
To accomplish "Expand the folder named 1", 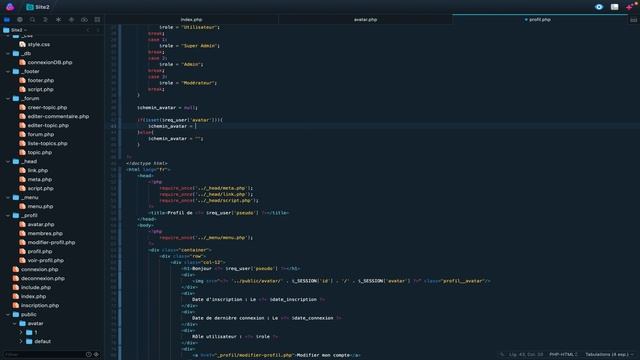I will [x=21, y=332].
